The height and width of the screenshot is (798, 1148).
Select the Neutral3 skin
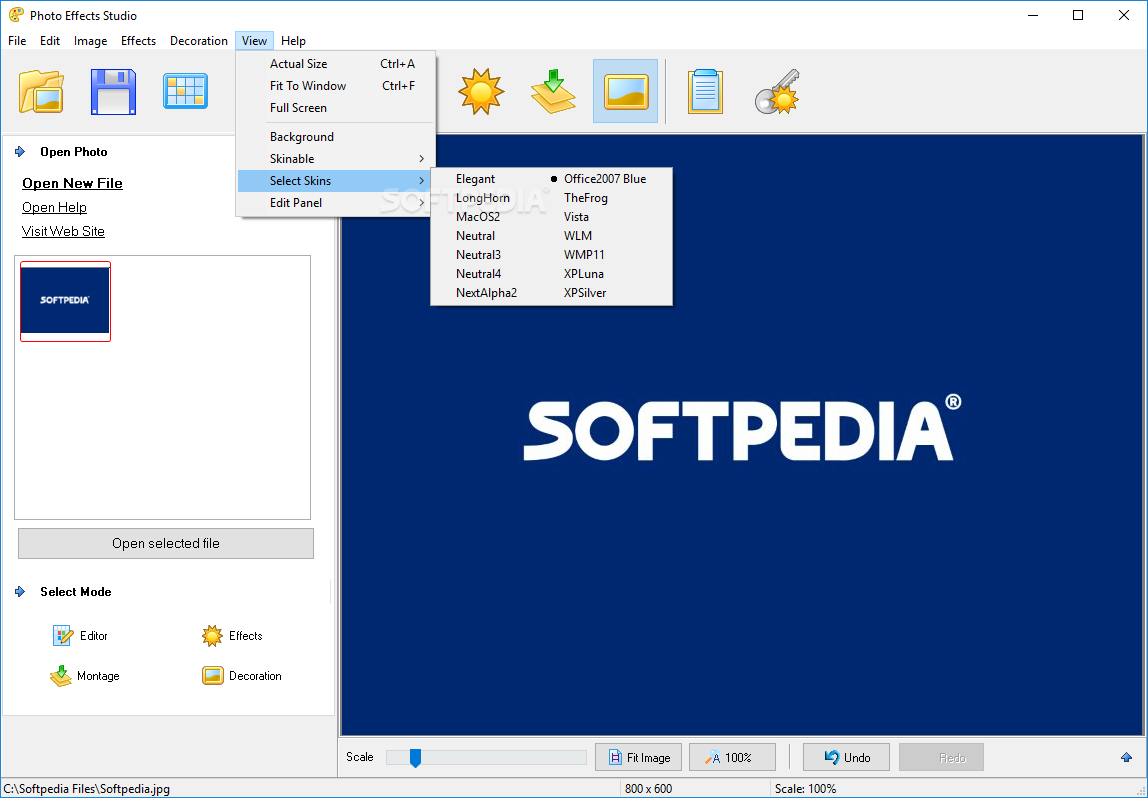point(478,255)
